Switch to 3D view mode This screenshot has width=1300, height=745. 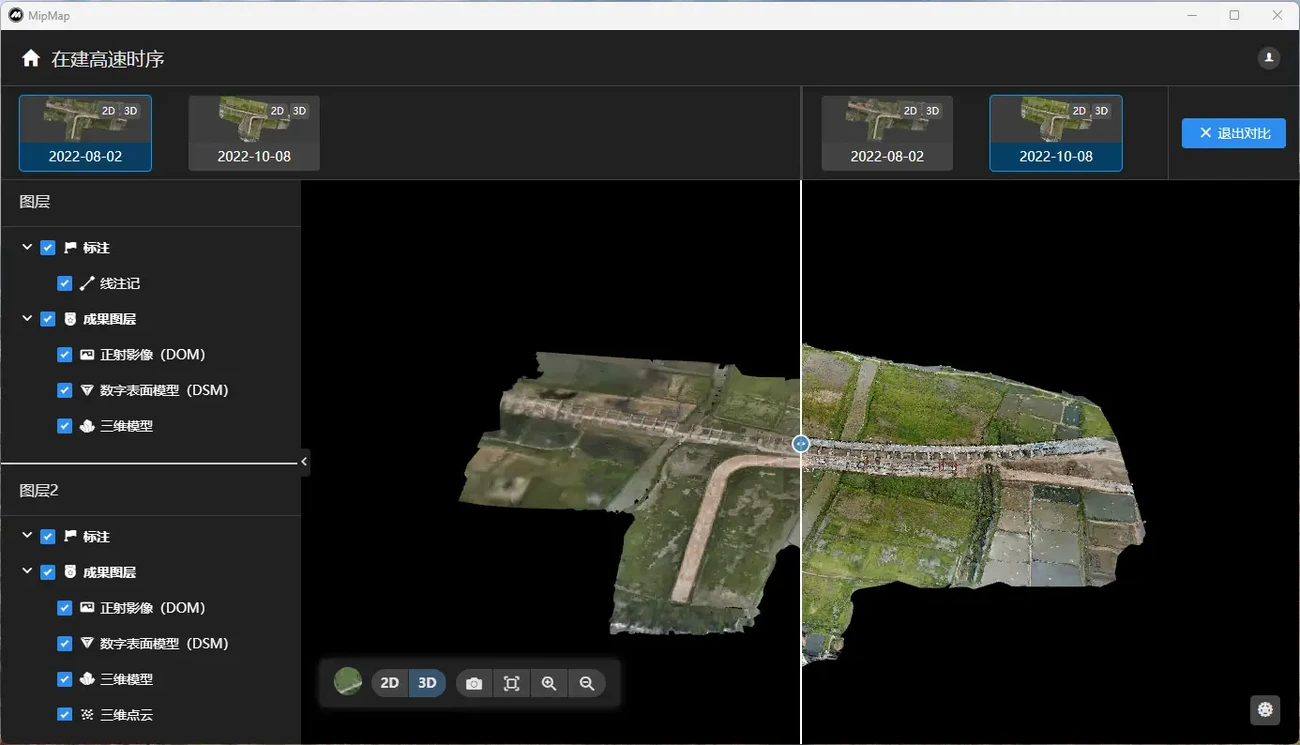click(427, 683)
